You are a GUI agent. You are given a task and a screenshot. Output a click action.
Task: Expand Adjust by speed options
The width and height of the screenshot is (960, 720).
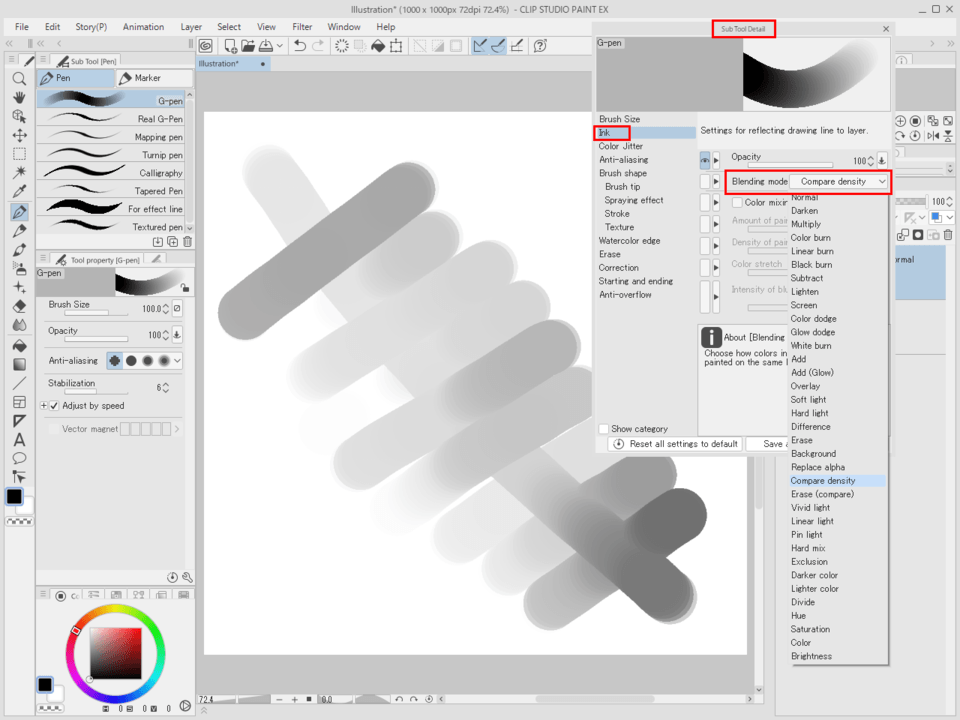point(43,406)
